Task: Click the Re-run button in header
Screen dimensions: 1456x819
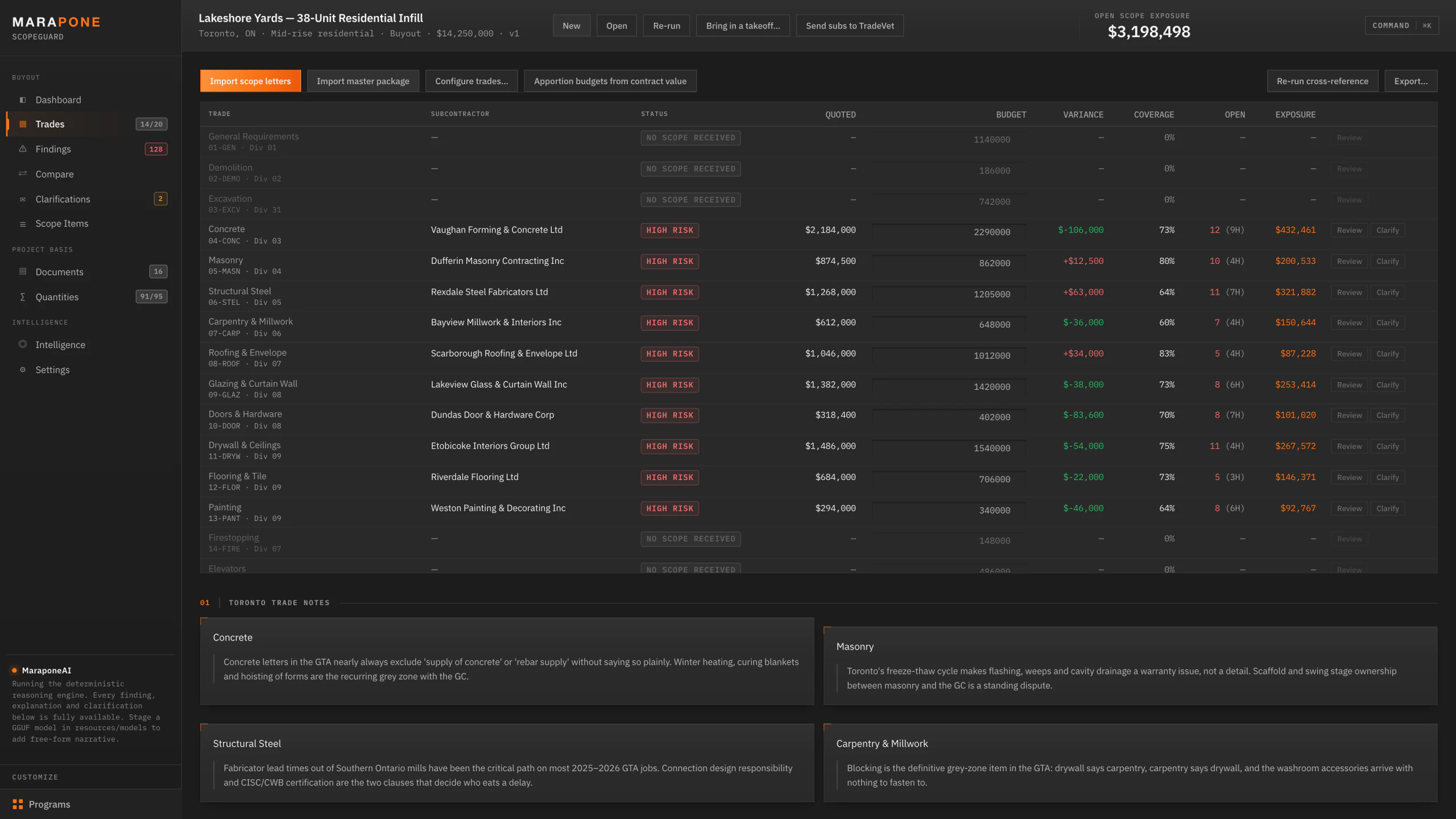Action: [667, 26]
